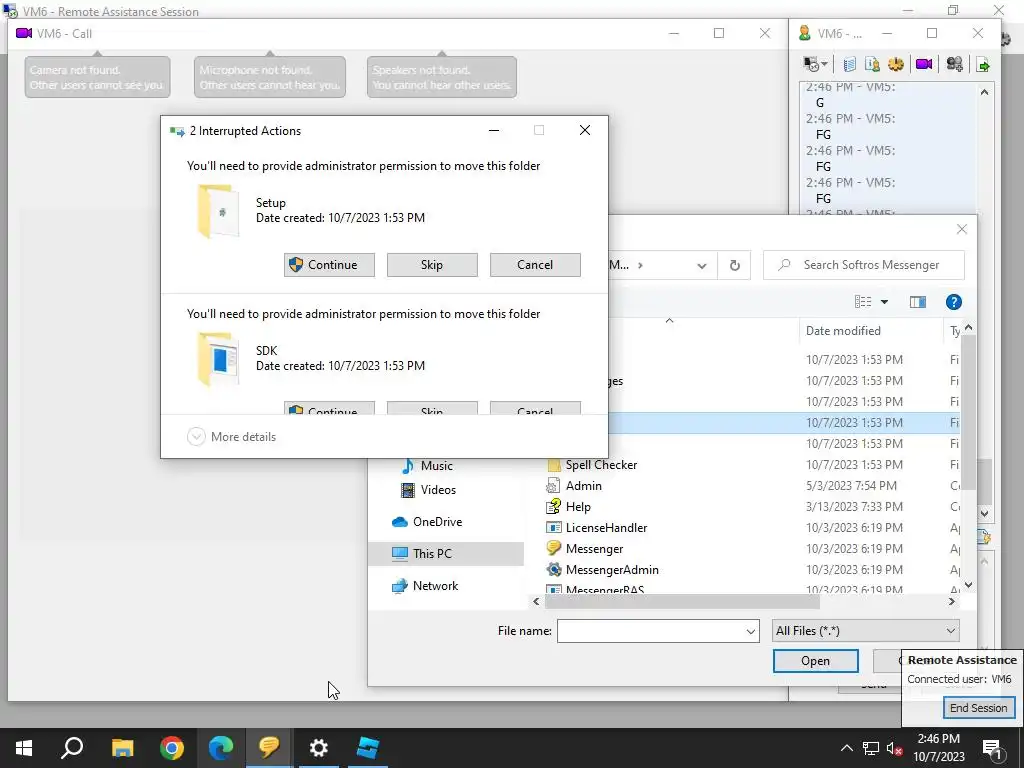The width and height of the screenshot is (1024, 768).
Task: Click the Search Softros Messenger box
Action: [x=863, y=265]
